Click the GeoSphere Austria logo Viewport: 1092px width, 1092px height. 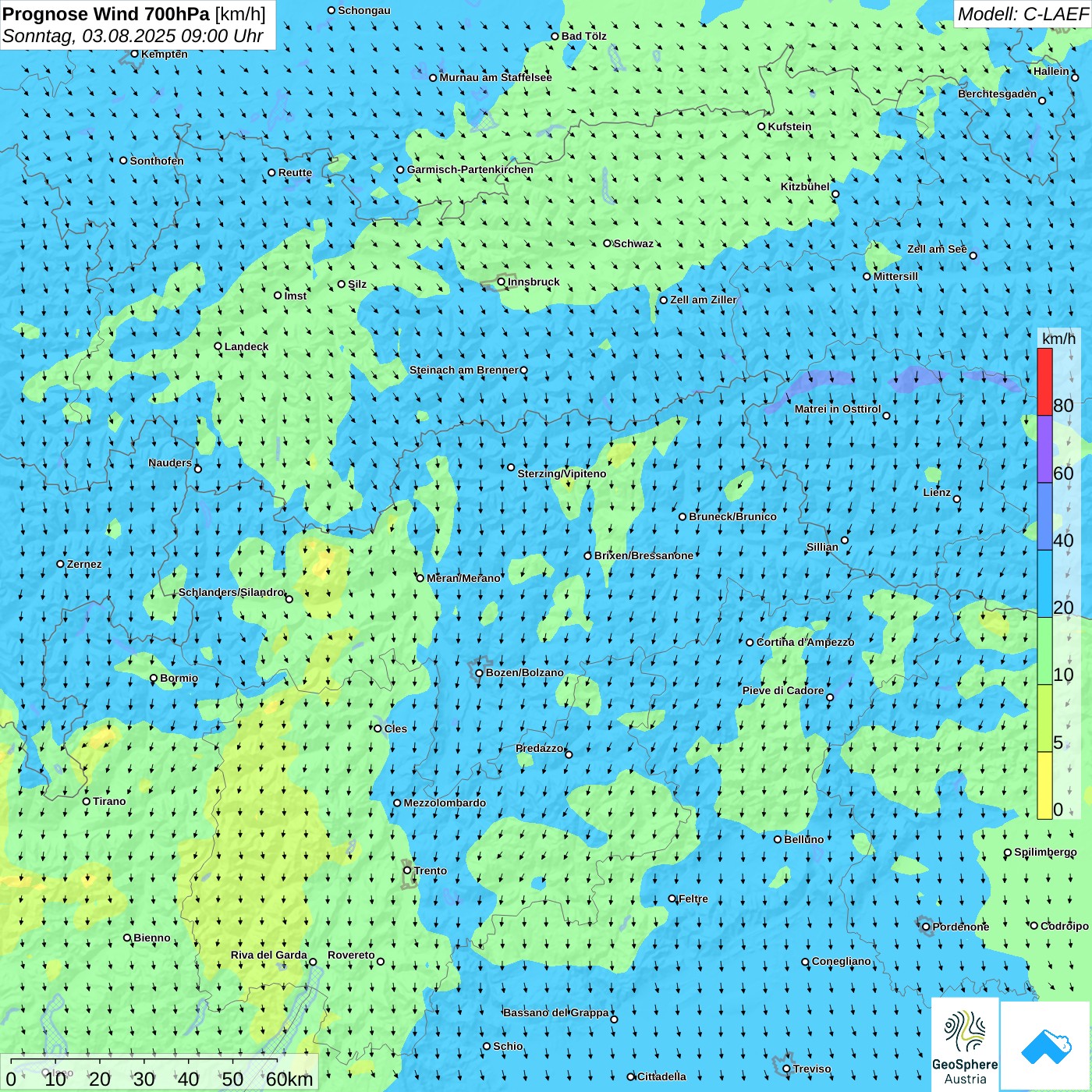click(x=965, y=1046)
